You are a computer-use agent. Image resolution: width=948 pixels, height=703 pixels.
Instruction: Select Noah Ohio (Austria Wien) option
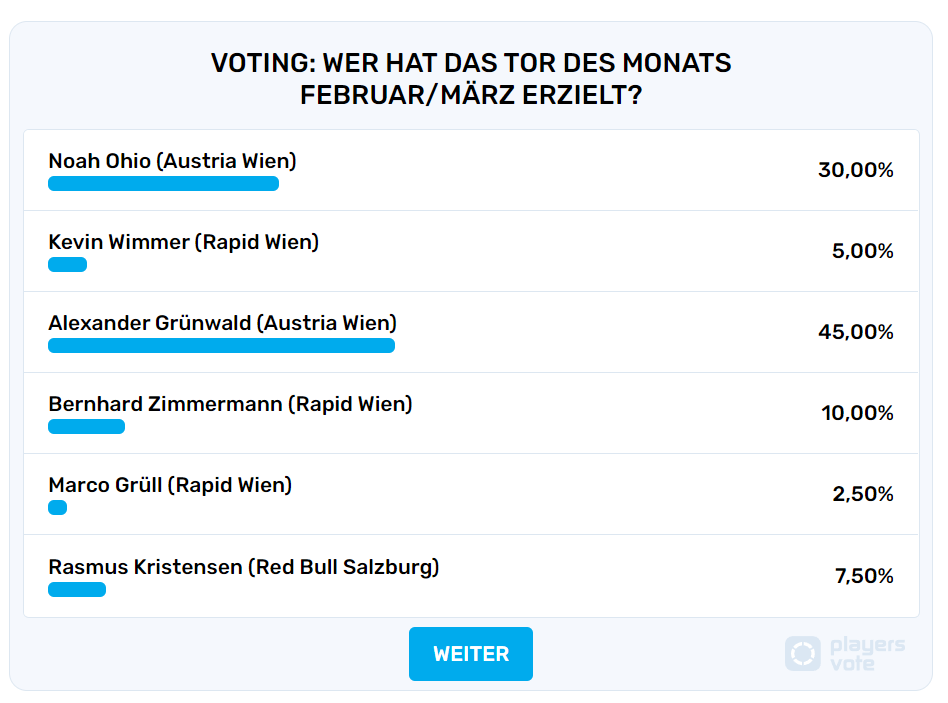[x=471, y=170]
